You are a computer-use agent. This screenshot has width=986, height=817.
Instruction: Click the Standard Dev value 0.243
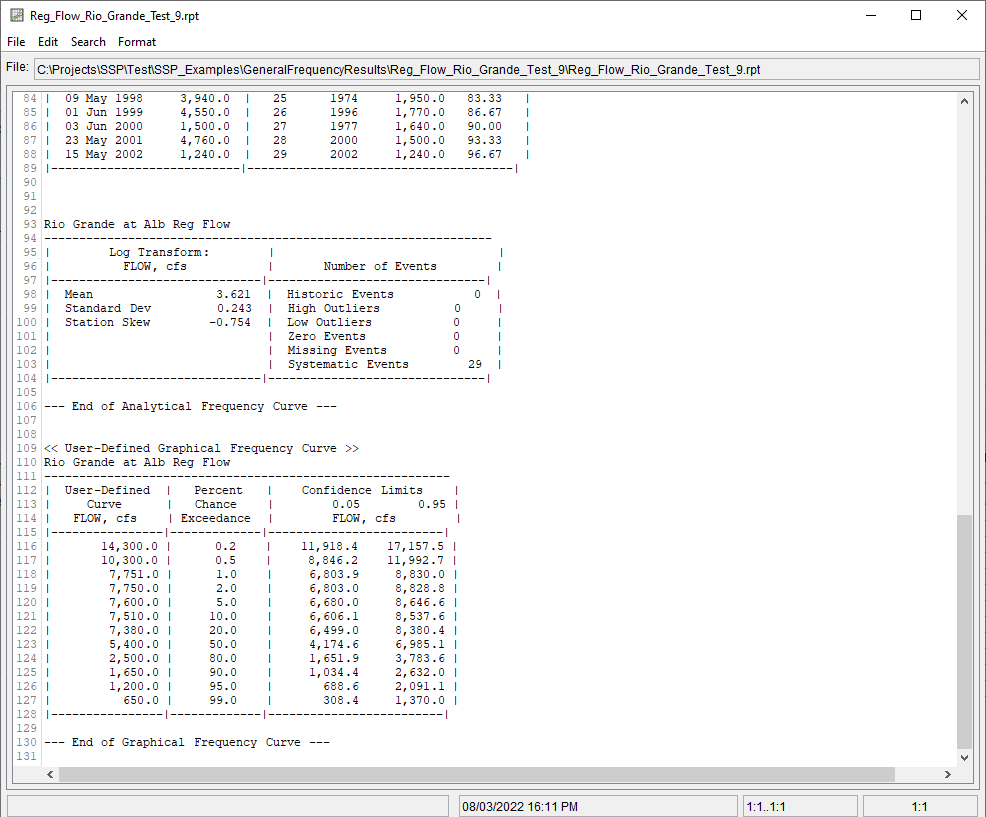(x=234, y=308)
